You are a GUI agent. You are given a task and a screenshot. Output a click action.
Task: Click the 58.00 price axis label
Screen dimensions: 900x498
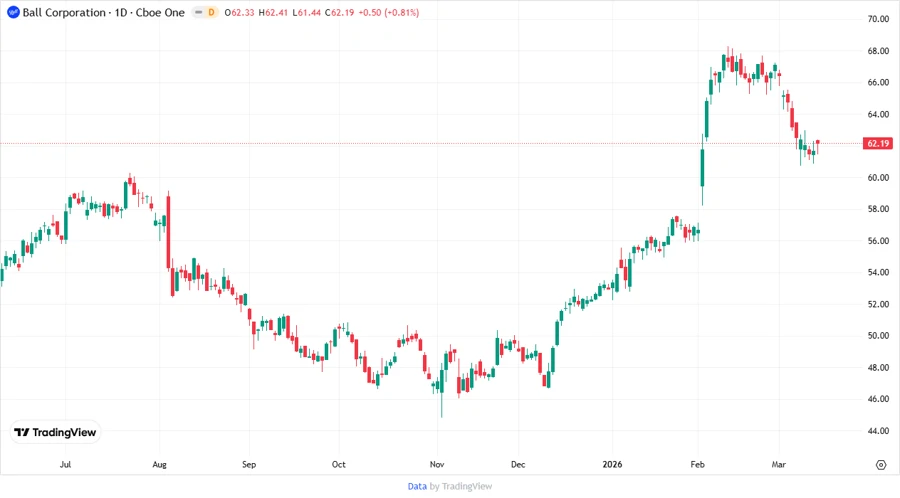pos(878,209)
